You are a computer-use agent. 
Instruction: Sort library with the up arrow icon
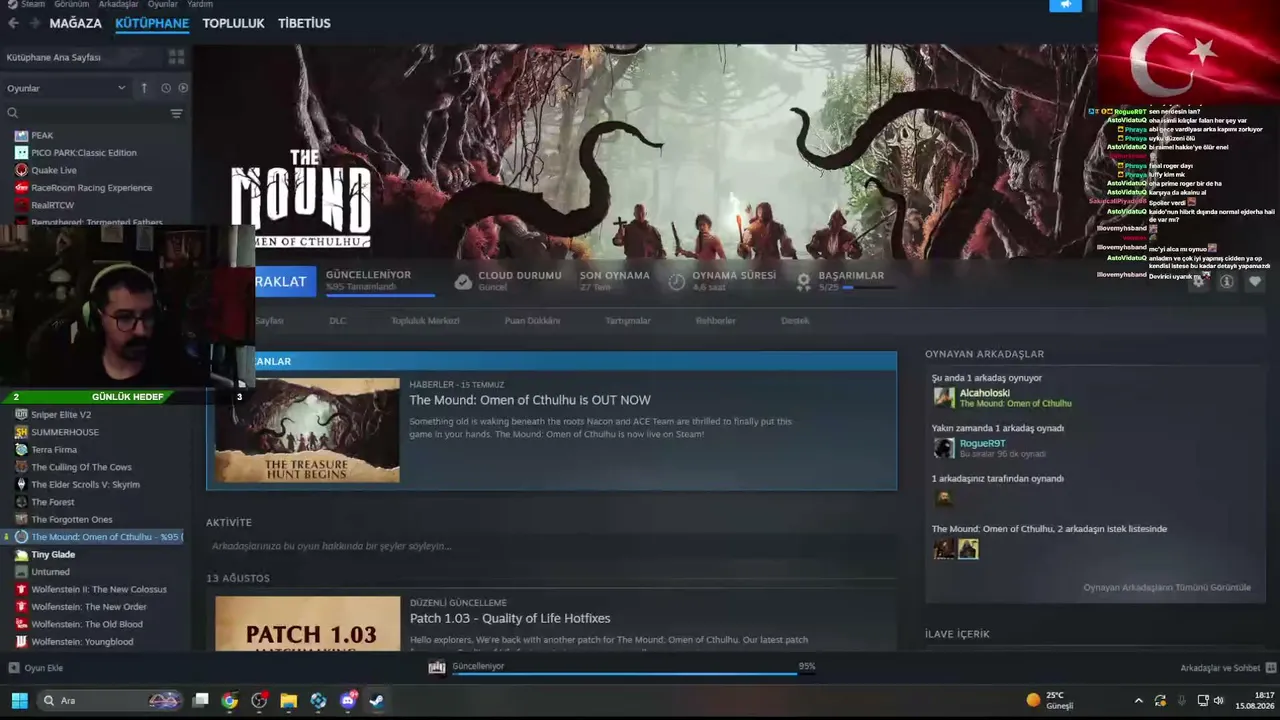[x=144, y=88]
